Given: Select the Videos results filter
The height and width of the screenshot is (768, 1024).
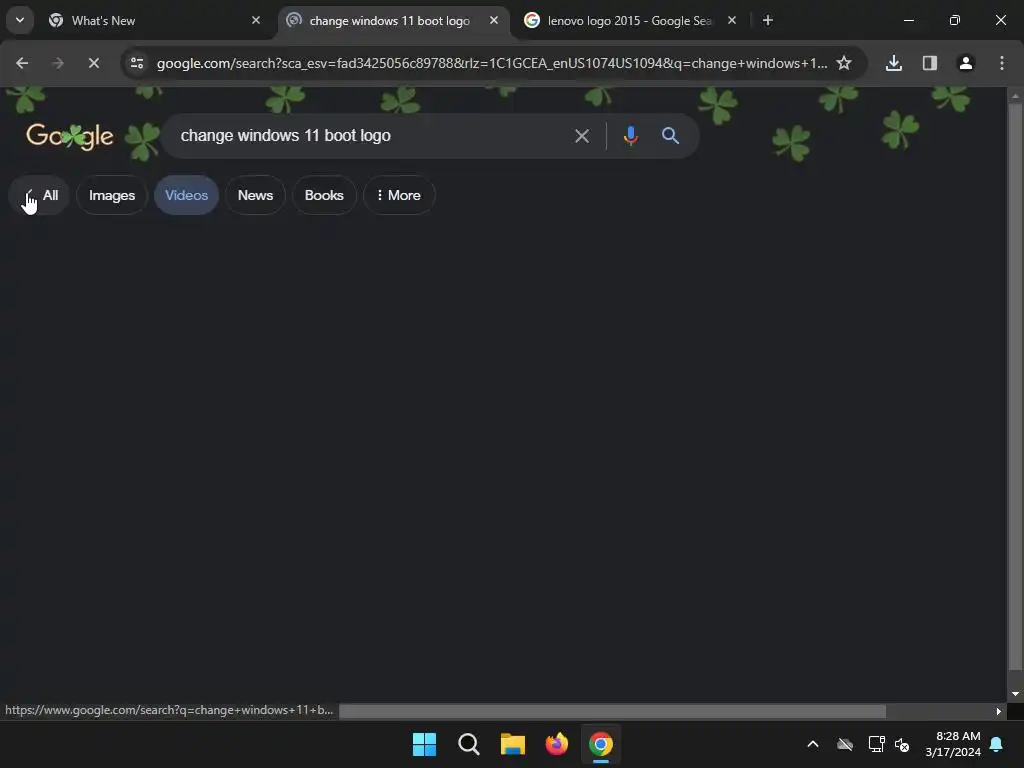Looking at the screenshot, I should point(186,195).
